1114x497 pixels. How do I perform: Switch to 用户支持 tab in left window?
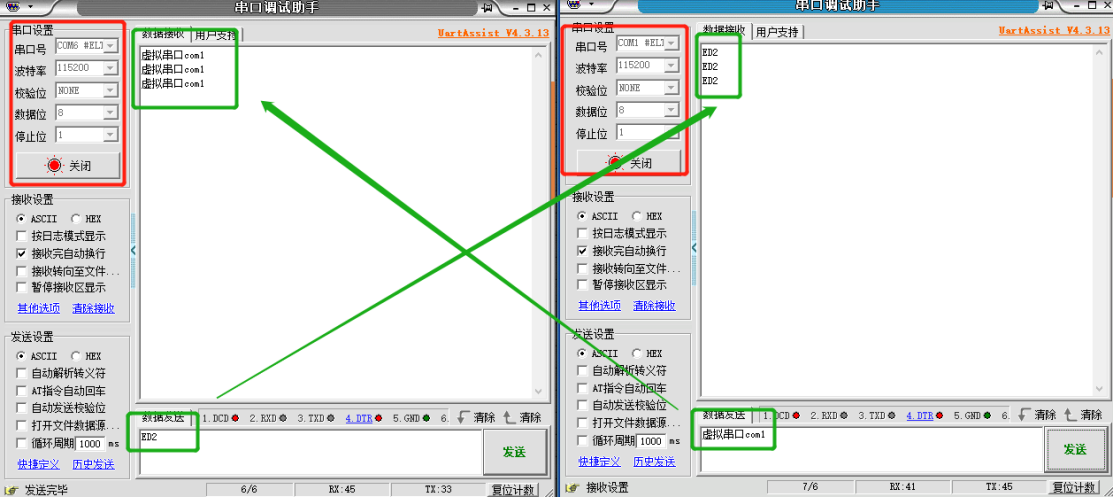pyautogui.click(x=216, y=34)
